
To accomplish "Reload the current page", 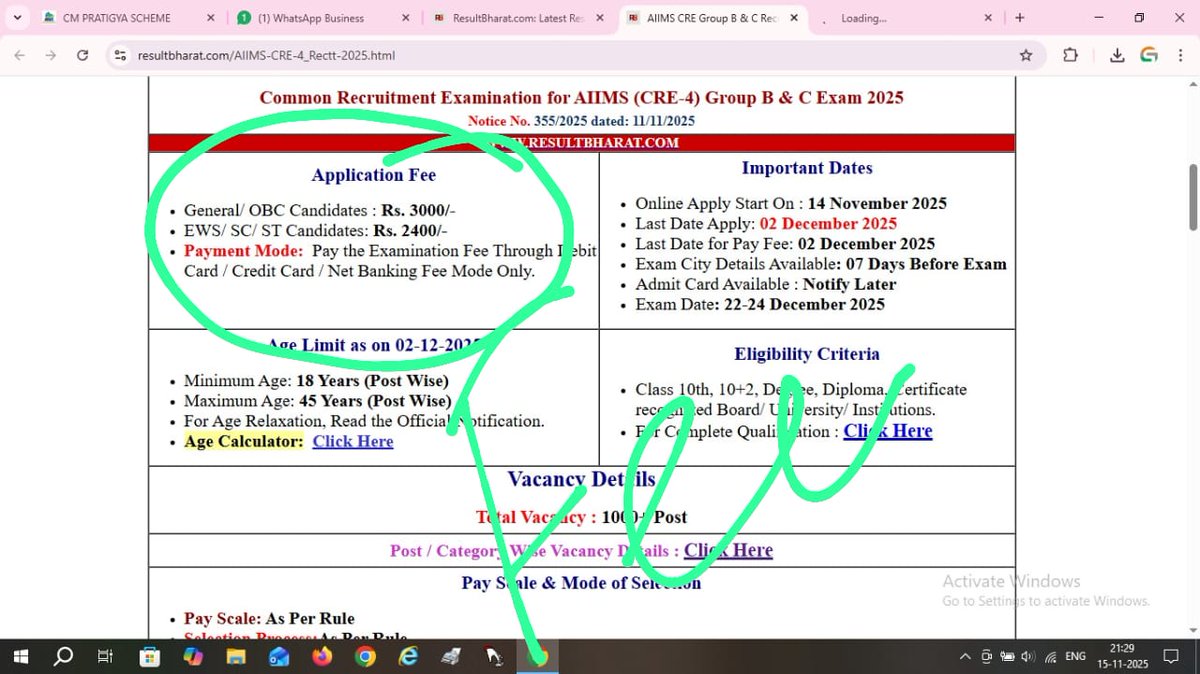I will [82, 56].
